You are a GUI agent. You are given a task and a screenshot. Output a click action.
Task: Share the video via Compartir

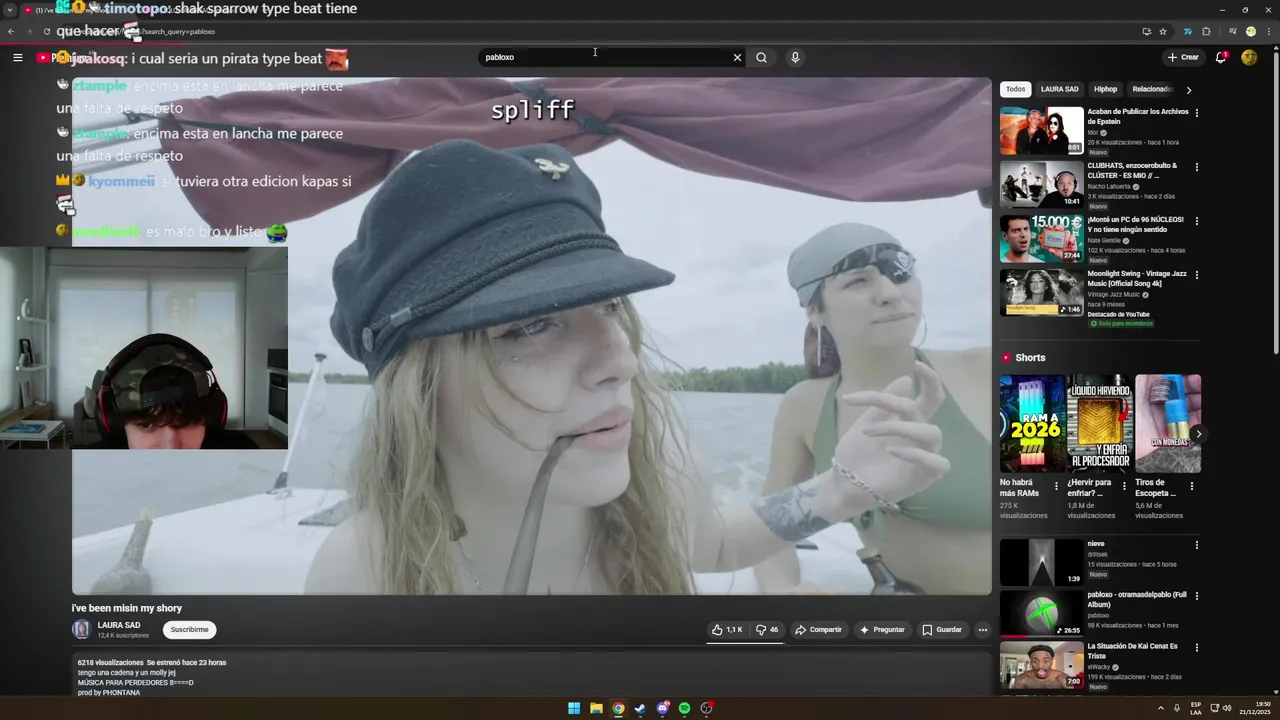(x=818, y=630)
